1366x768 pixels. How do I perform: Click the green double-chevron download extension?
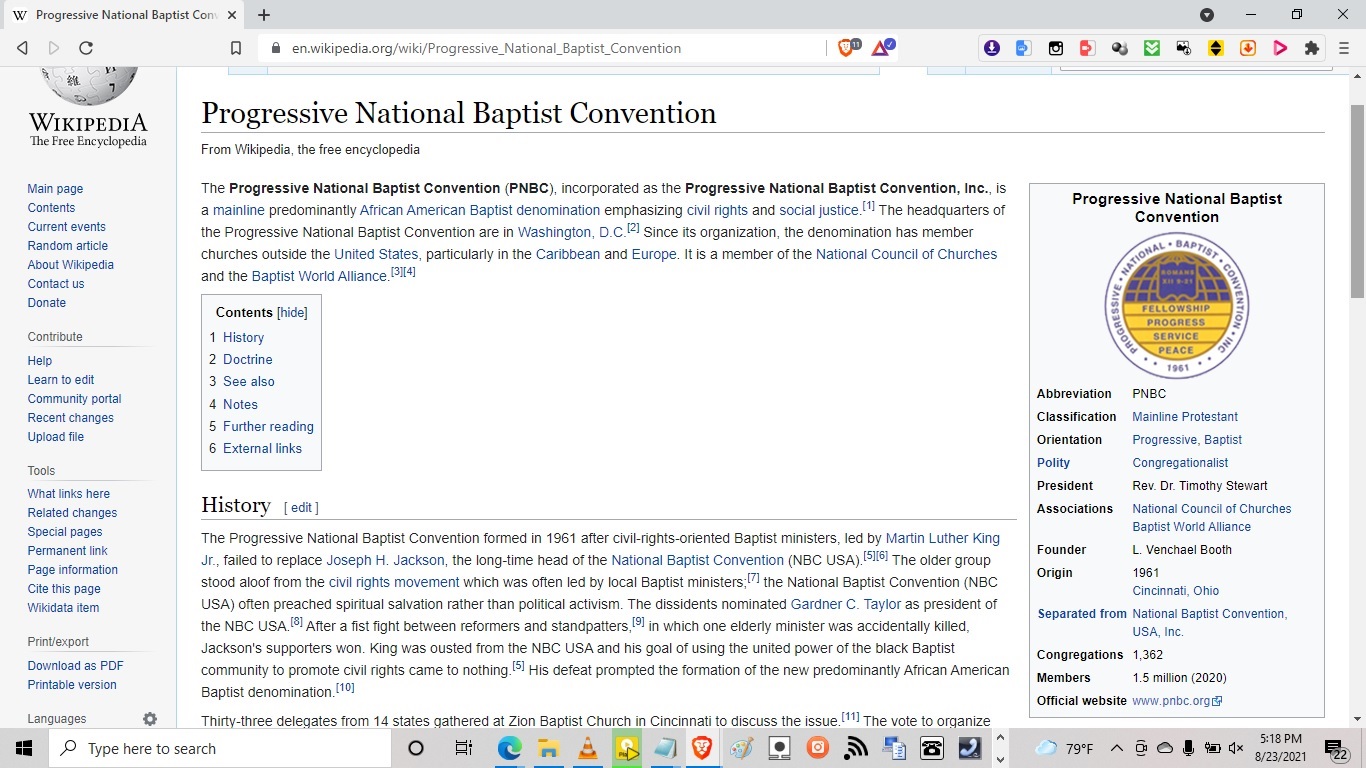pyautogui.click(x=1152, y=48)
